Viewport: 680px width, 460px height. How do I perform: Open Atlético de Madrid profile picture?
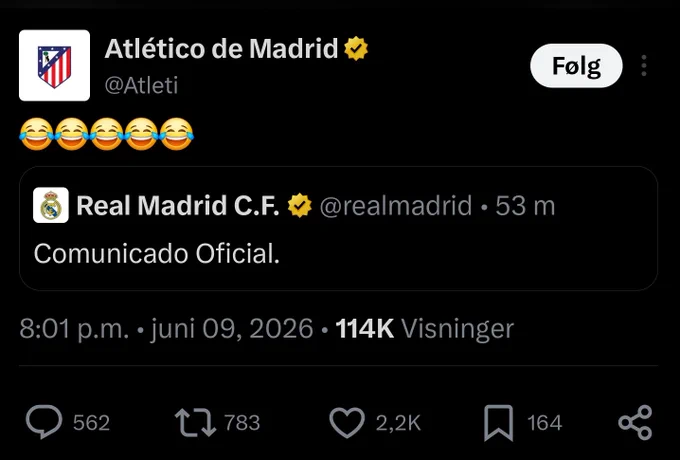pyautogui.click(x=54, y=65)
